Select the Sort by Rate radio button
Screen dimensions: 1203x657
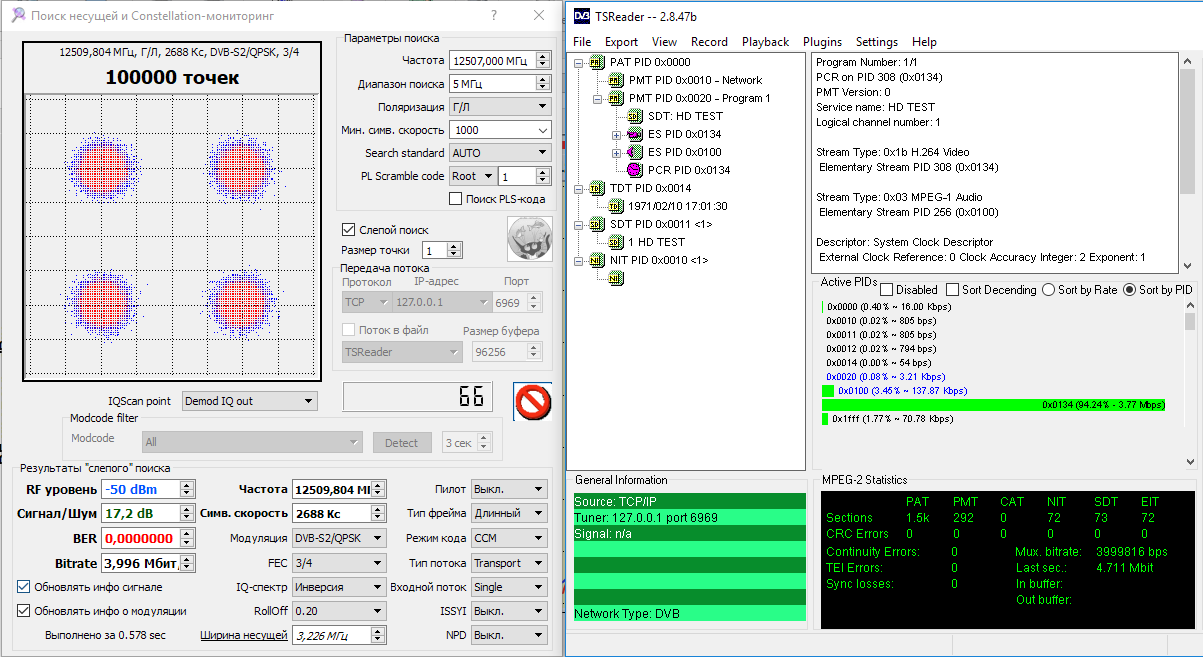point(1049,290)
